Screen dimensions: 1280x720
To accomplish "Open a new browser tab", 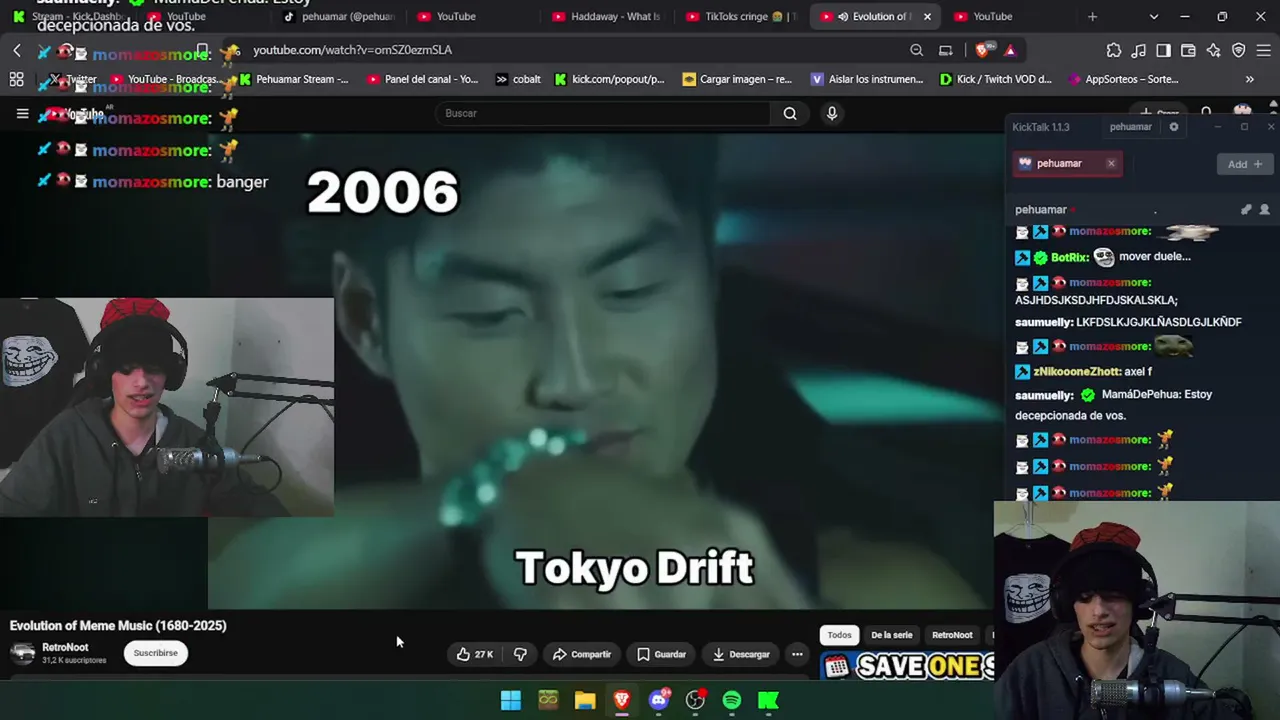I will pos(1092,17).
